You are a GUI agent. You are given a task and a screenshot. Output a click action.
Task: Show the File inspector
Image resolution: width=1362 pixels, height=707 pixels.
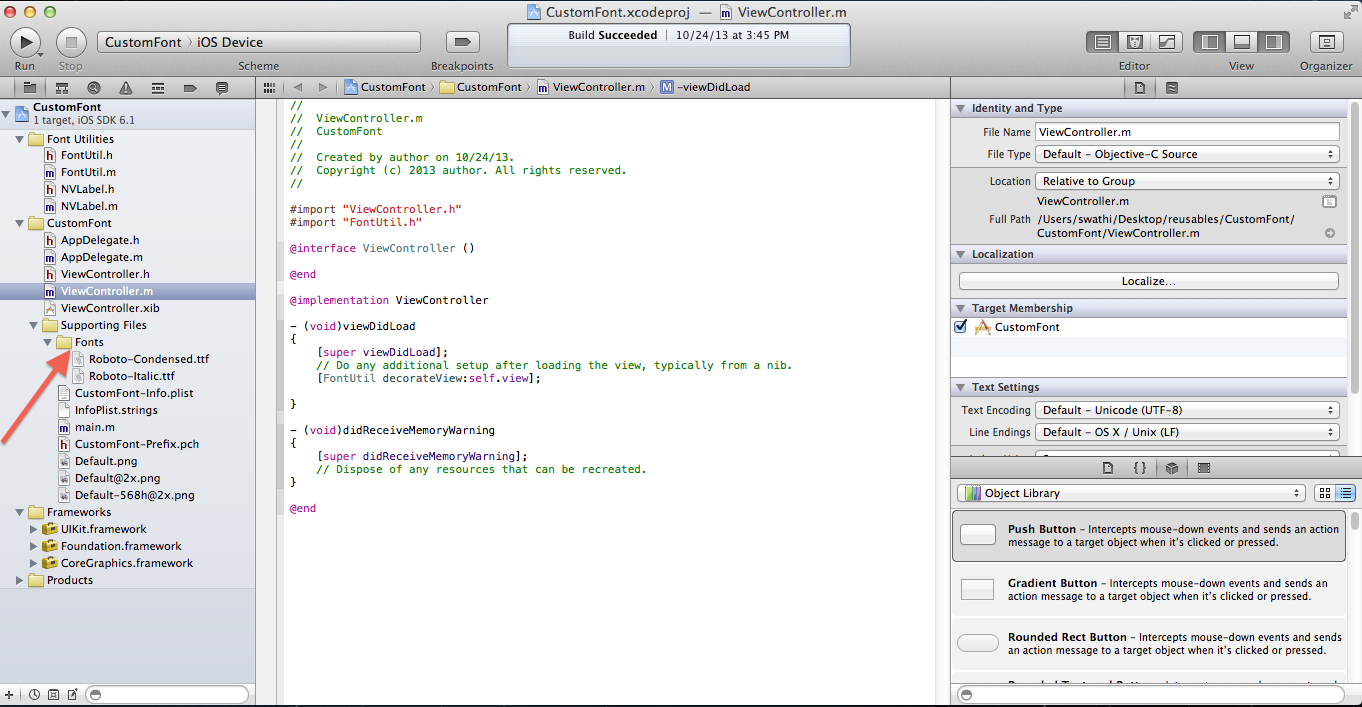[x=1139, y=88]
